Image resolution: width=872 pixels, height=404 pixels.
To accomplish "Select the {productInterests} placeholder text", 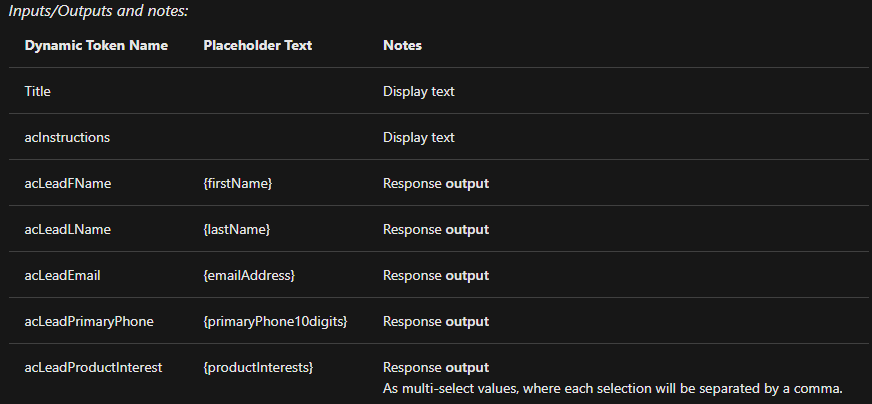I will click(x=259, y=368).
